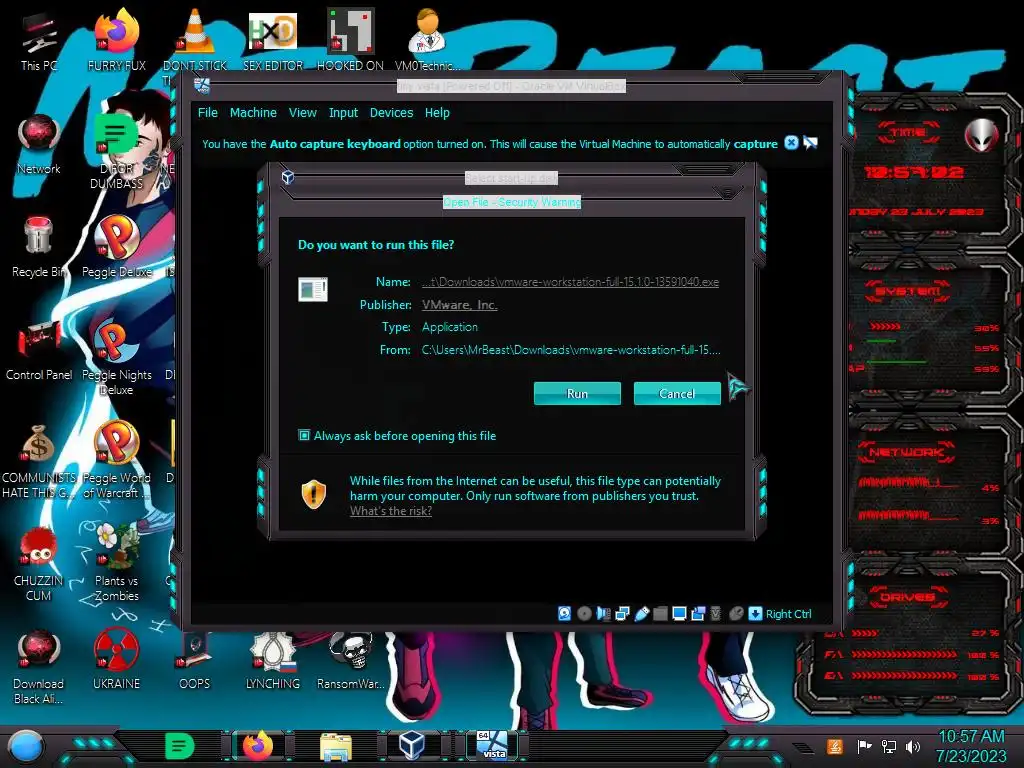Open the Devices menu
Screen dimensions: 1024x768
click(x=391, y=112)
